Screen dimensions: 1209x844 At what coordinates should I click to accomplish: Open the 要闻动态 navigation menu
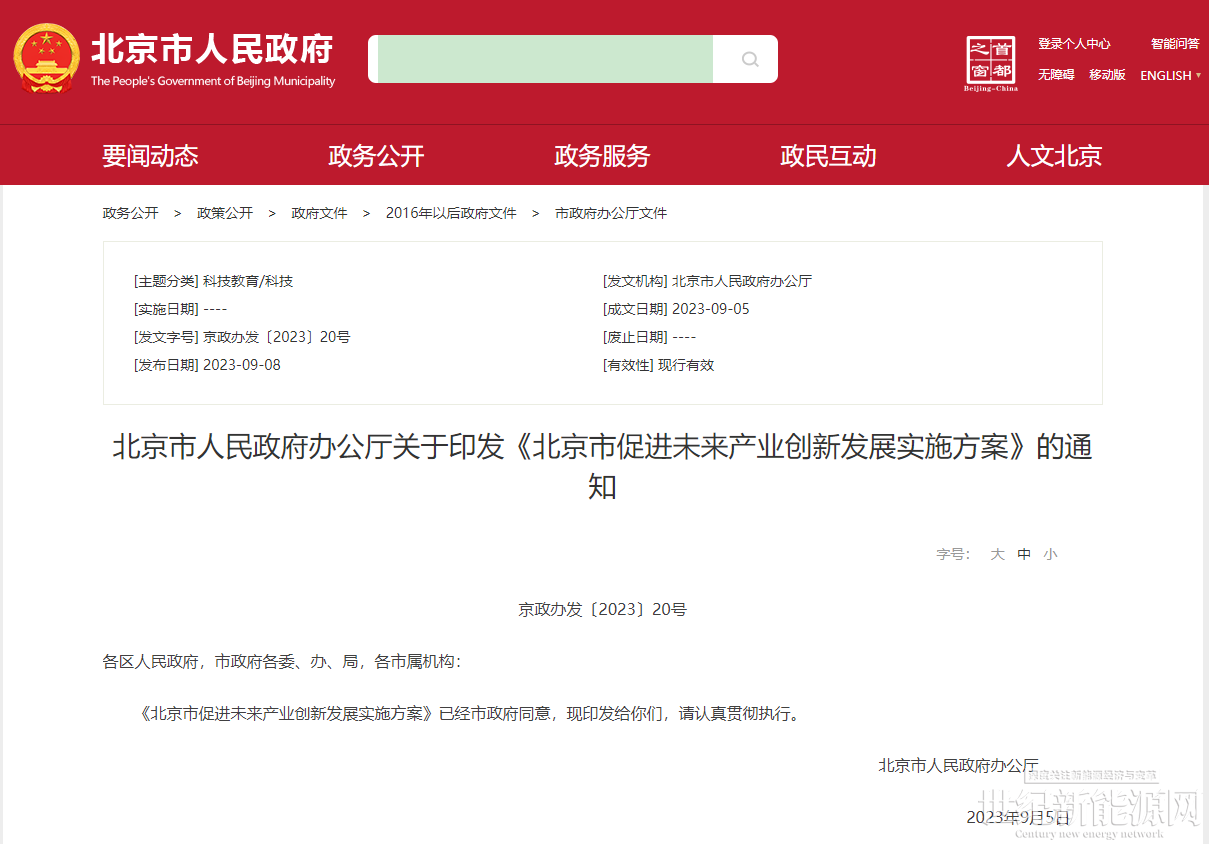[x=150, y=156]
